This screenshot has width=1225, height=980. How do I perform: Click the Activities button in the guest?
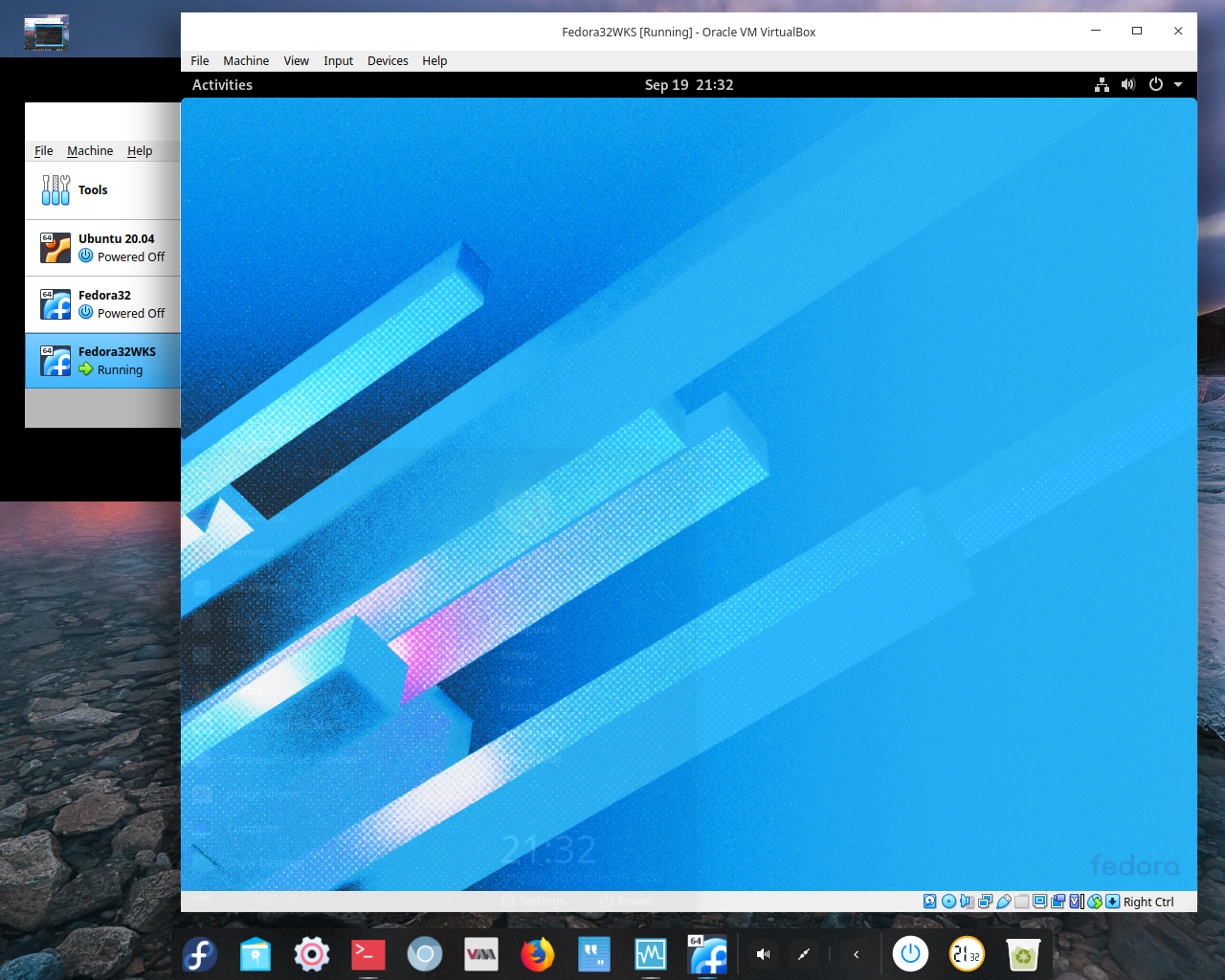(221, 84)
